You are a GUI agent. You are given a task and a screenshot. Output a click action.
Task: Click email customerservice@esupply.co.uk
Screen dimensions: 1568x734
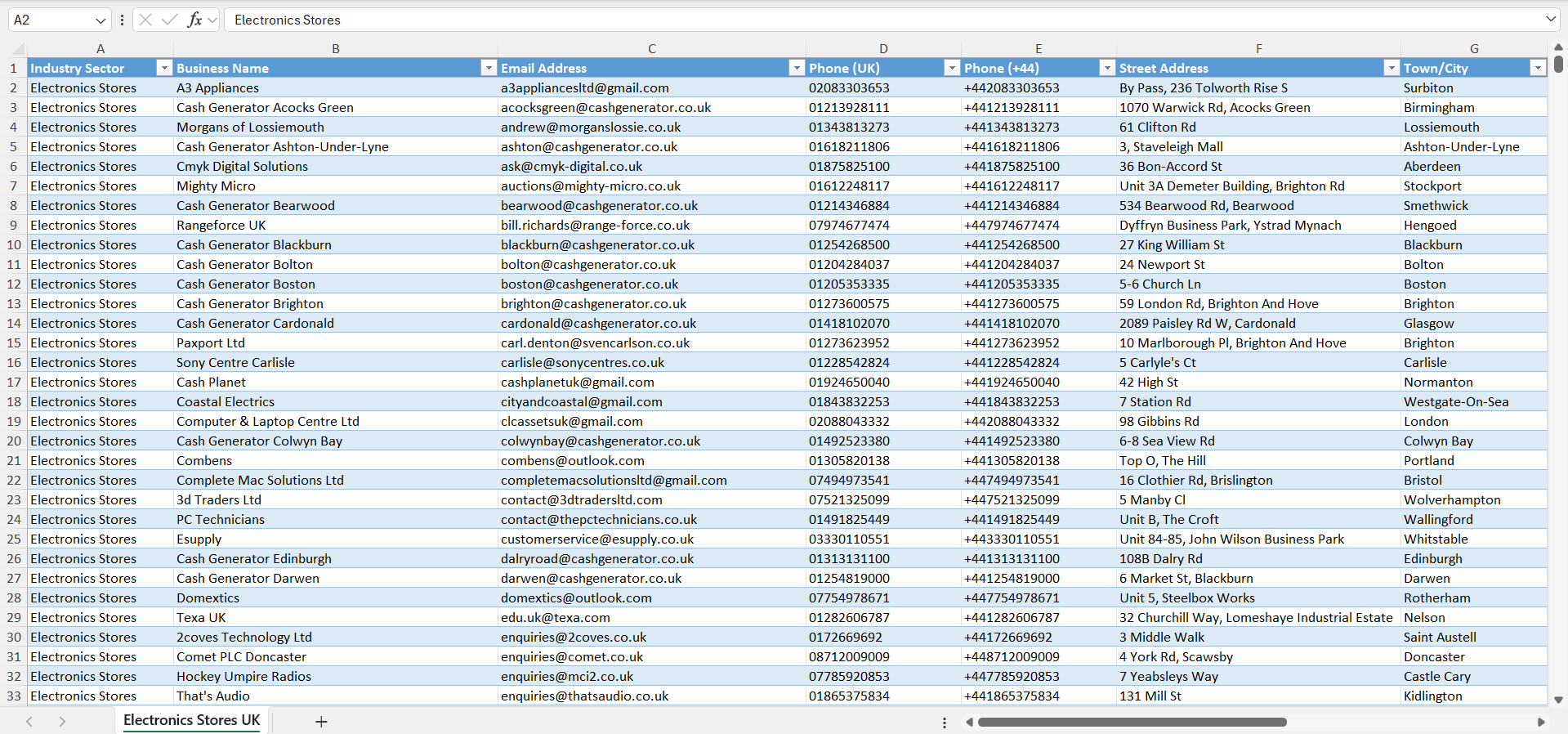tap(652, 539)
